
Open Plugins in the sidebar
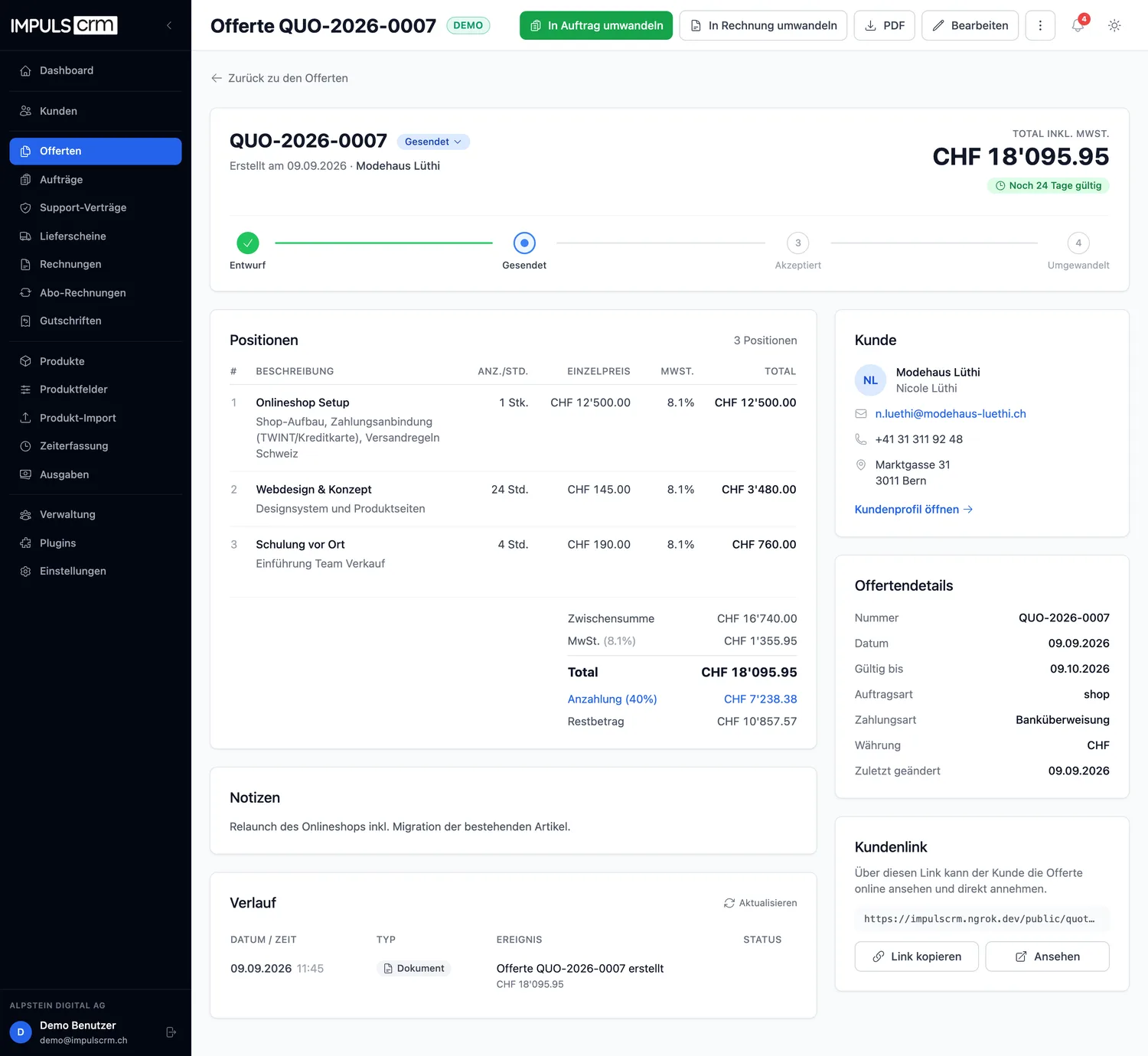click(x=96, y=543)
